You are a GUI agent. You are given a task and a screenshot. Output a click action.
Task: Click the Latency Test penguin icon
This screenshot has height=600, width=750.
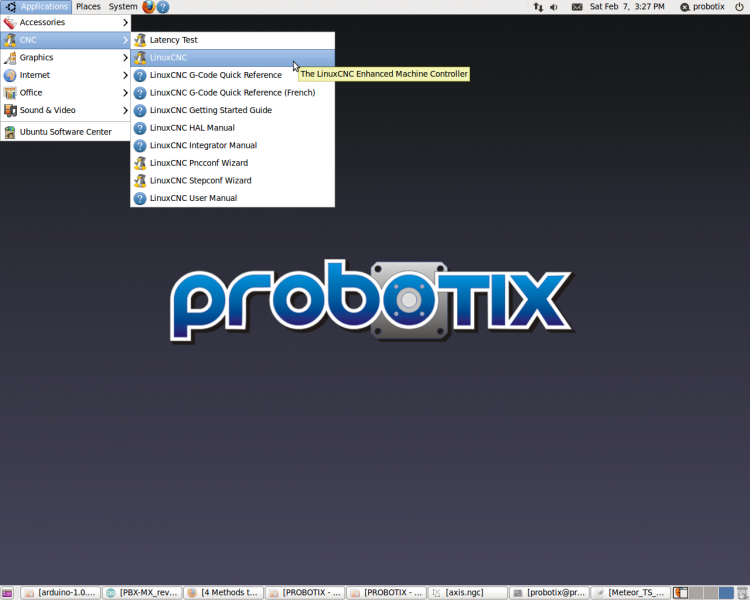140,40
